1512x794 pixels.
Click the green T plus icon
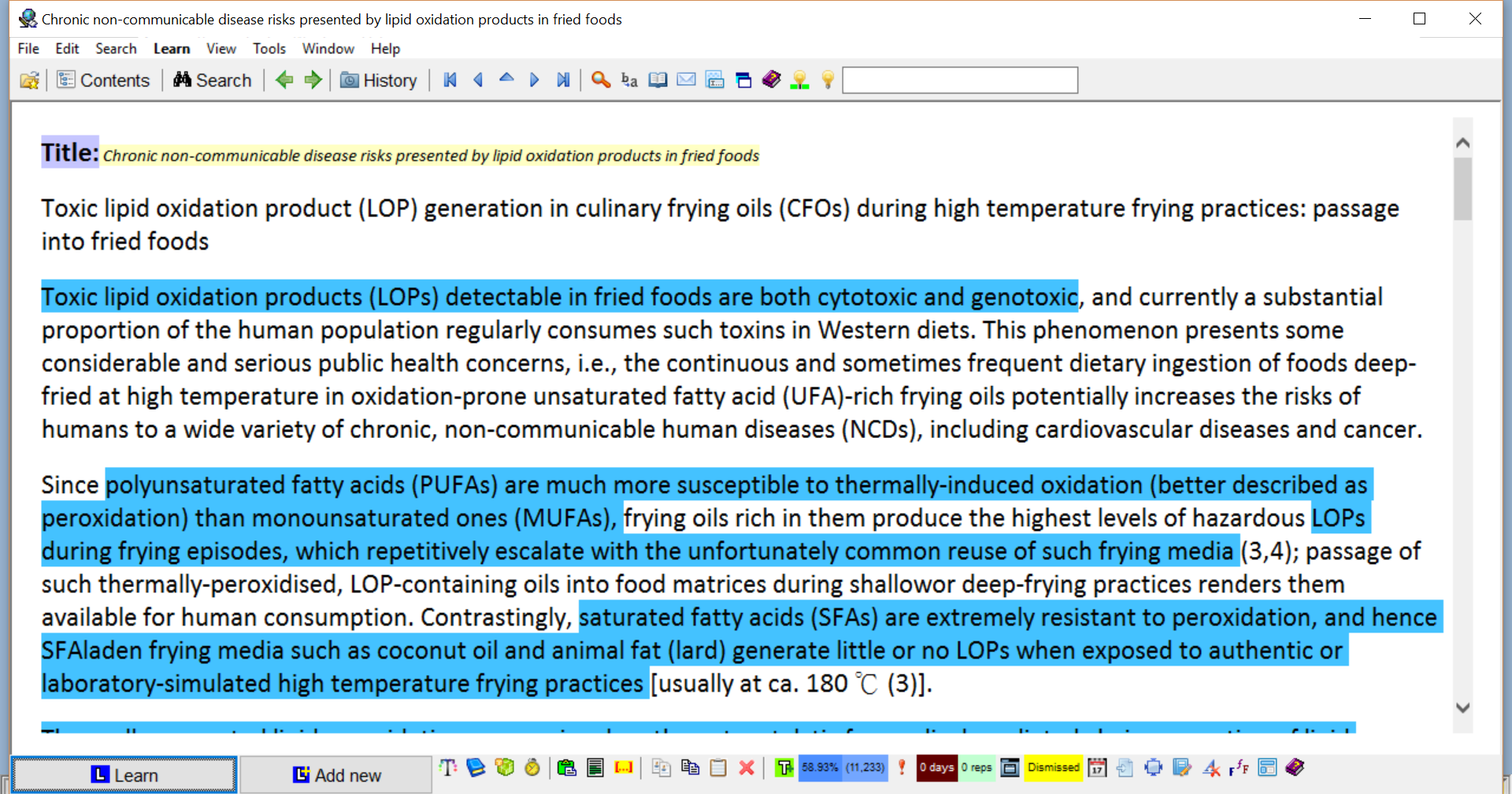784,767
